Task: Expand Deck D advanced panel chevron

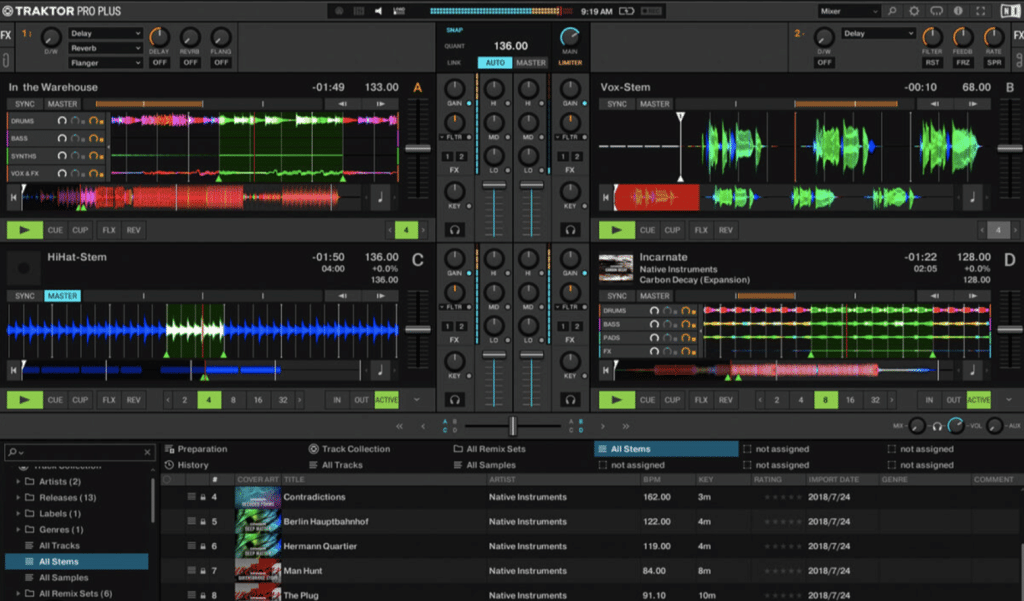Action: point(1009,400)
